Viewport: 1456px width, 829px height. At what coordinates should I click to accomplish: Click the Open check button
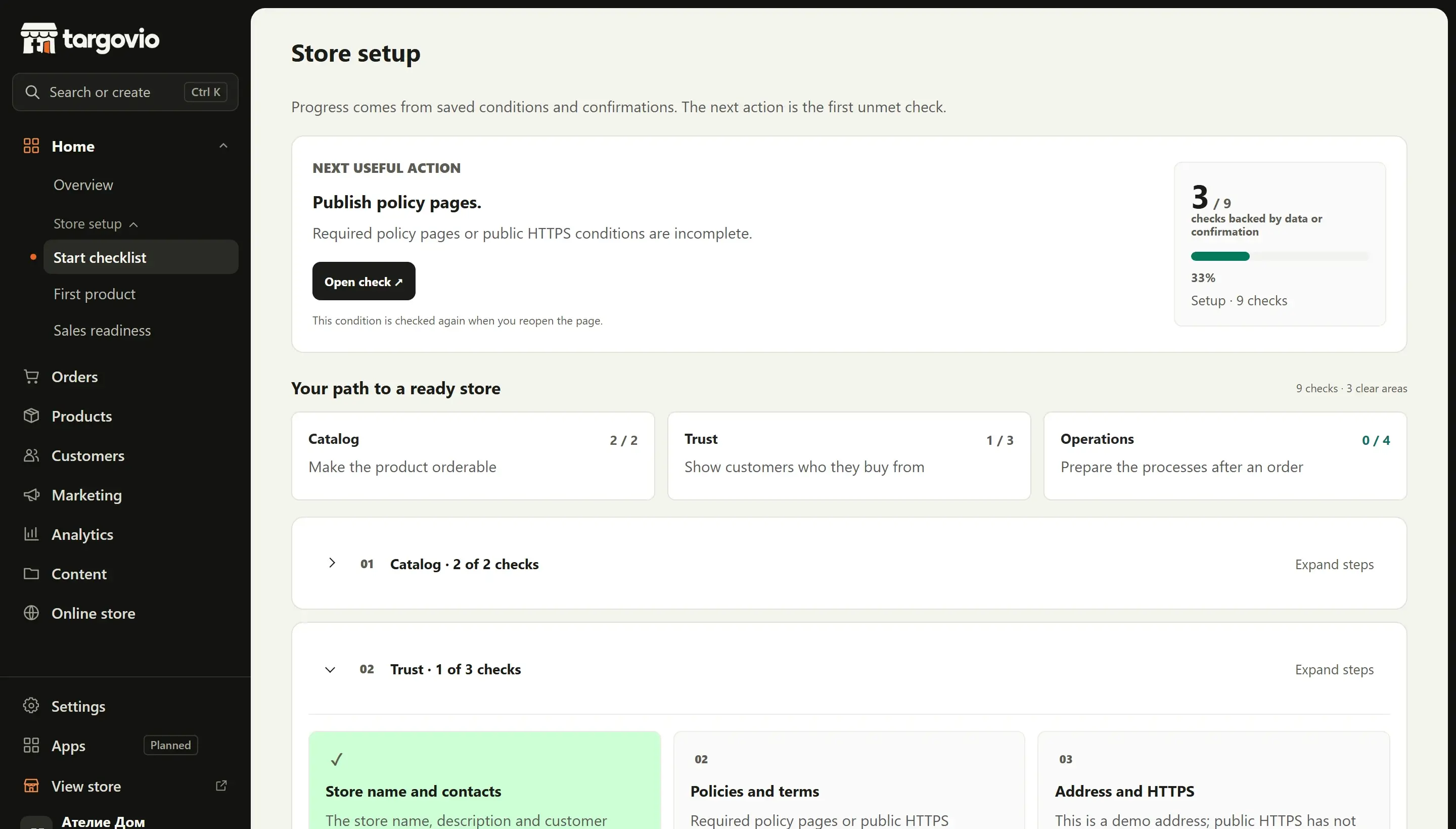[364, 281]
